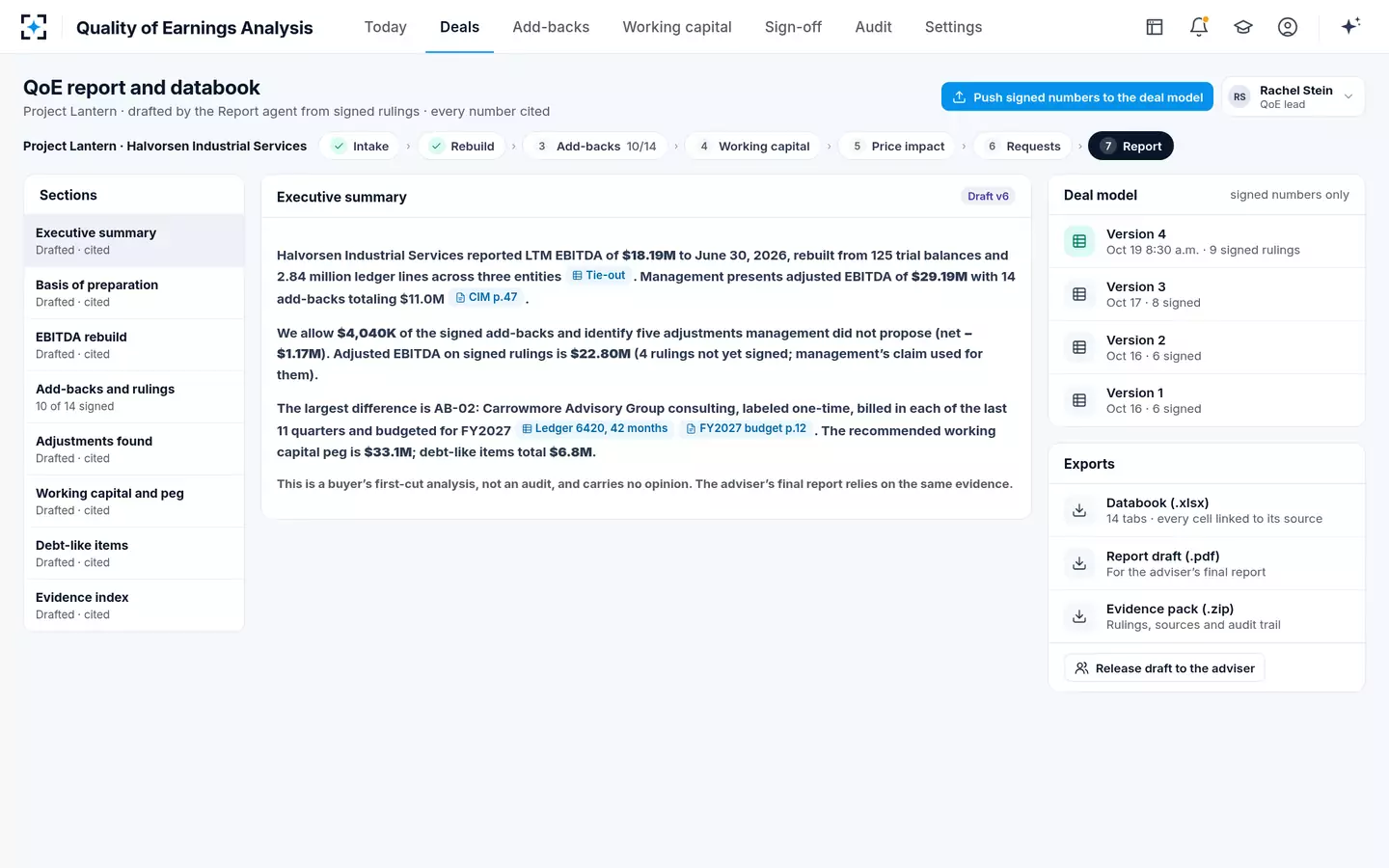Screen dimensions: 1389x868
Task: Switch to the Working capital tab
Action: coord(677,27)
